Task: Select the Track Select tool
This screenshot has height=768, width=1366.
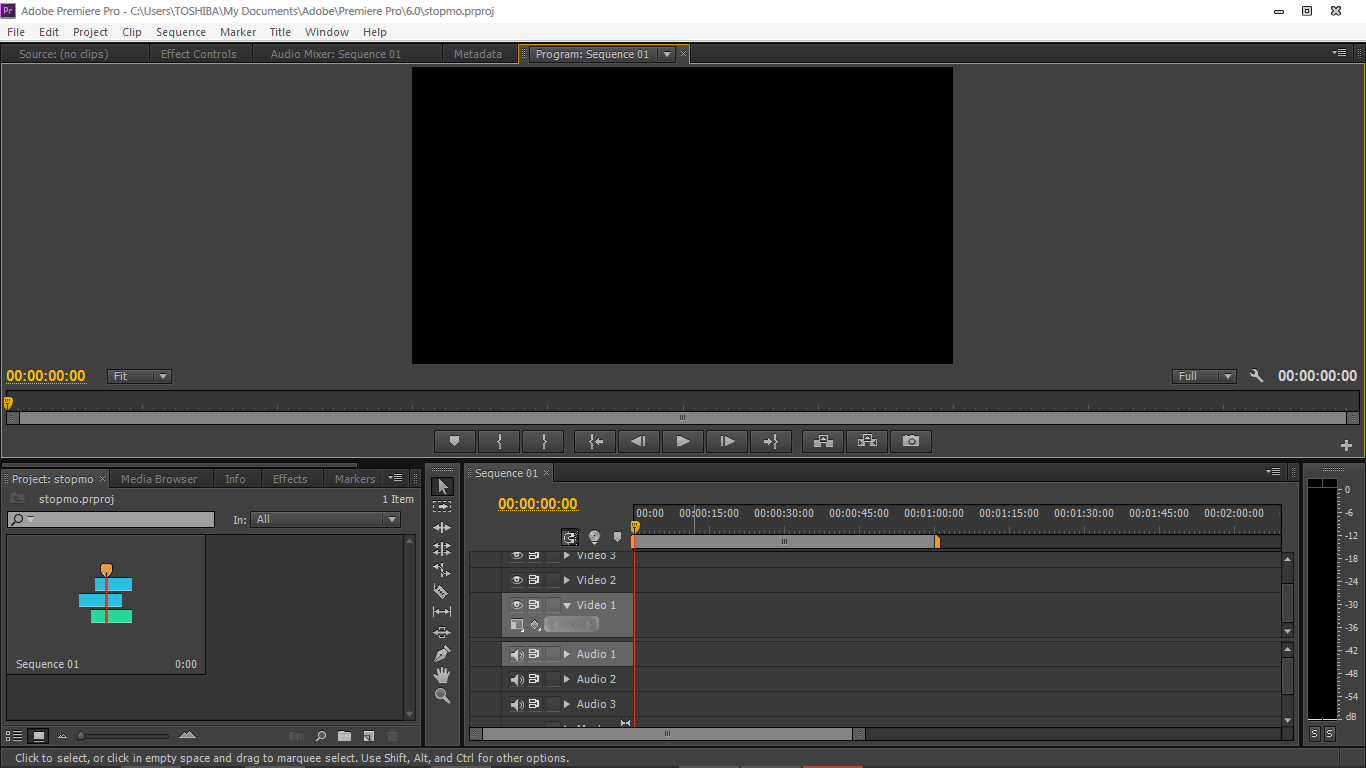Action: pos(442,507)
